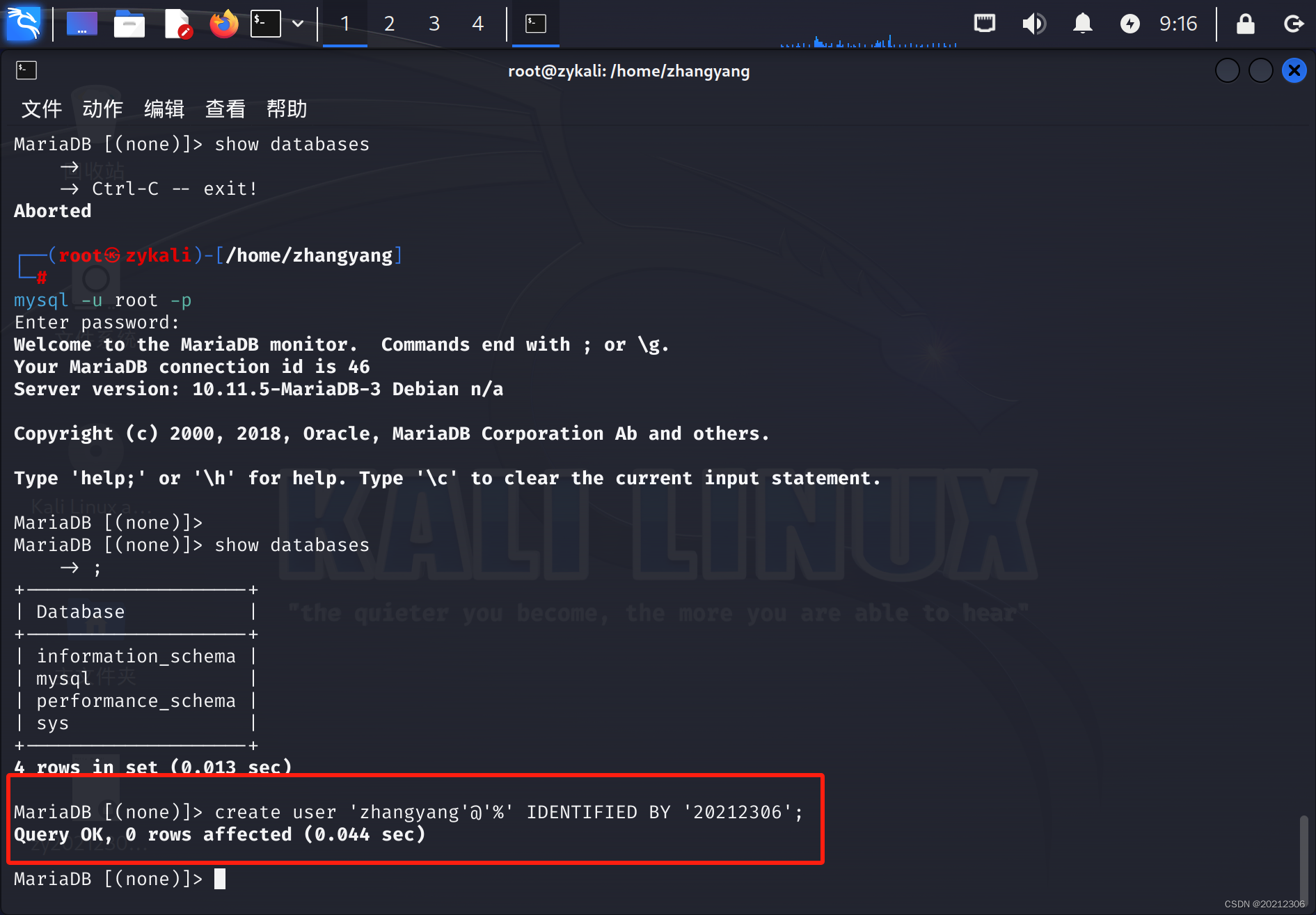
Task: Click 'Query OK, 0 rows affected' line
Action: 220,834
